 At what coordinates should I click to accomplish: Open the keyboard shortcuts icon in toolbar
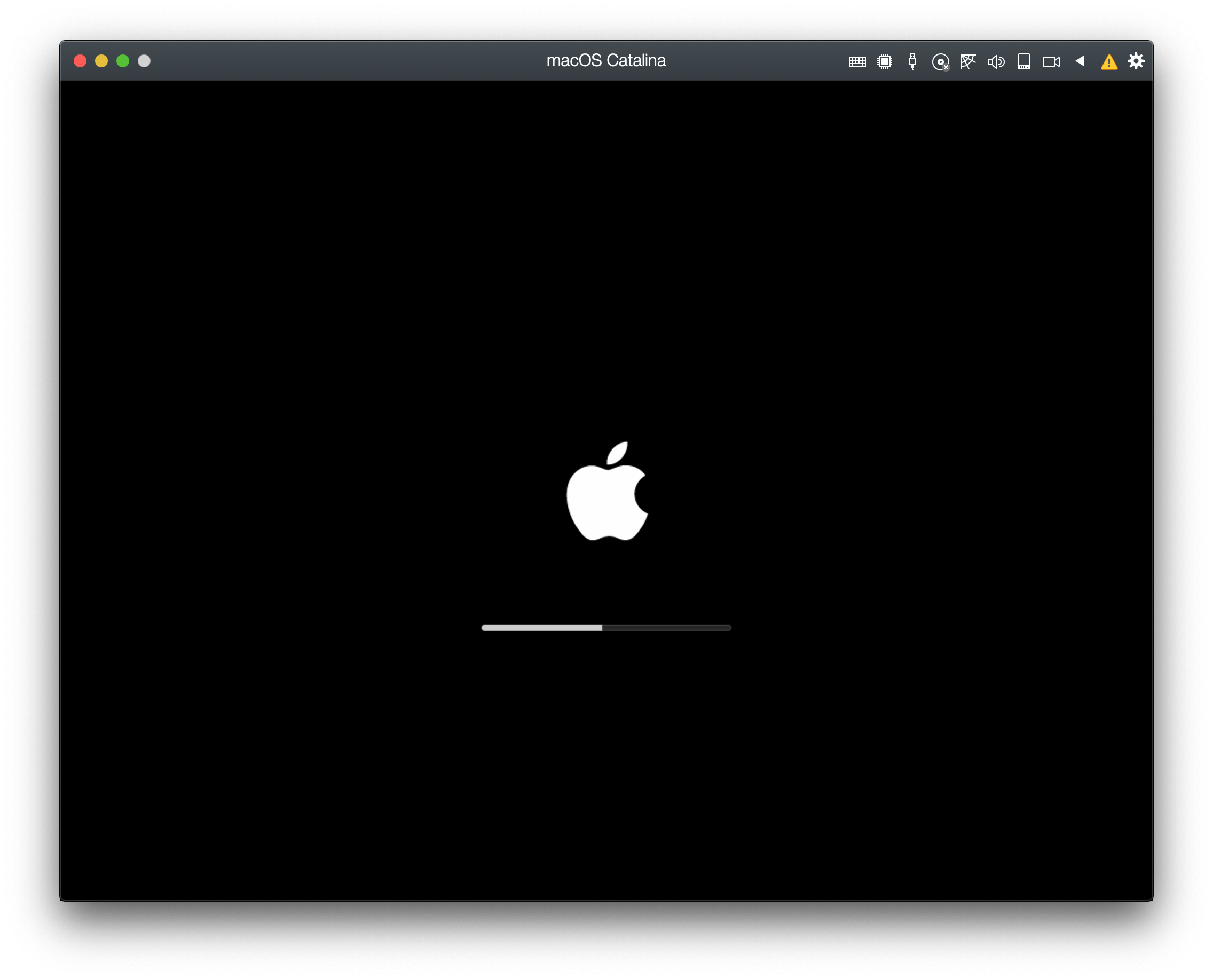click(857, 61)
